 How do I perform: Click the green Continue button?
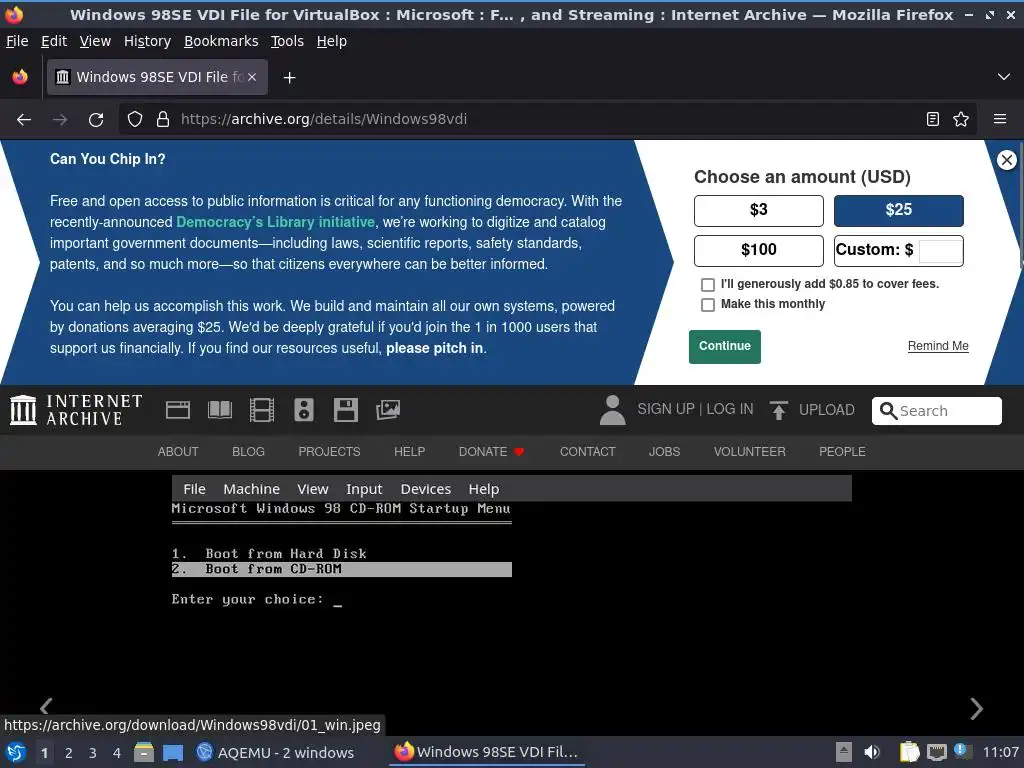coord(724,346)
